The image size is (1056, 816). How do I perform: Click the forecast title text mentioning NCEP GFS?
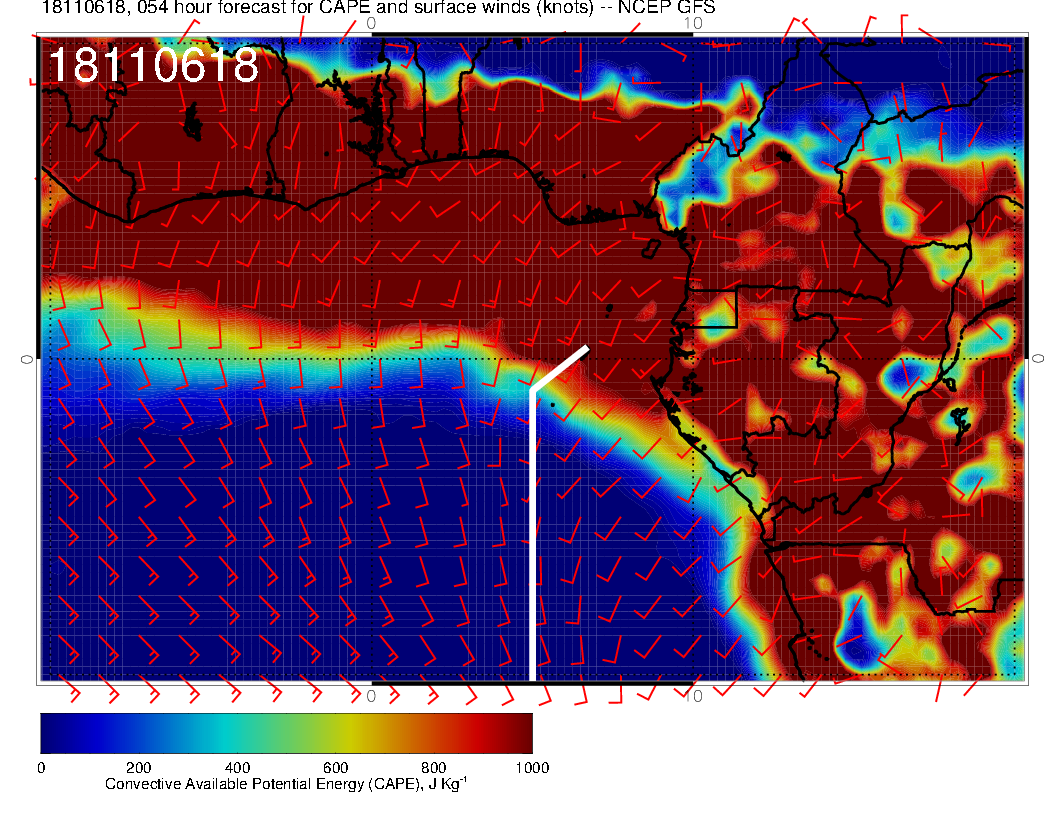(x=378, y=8)
